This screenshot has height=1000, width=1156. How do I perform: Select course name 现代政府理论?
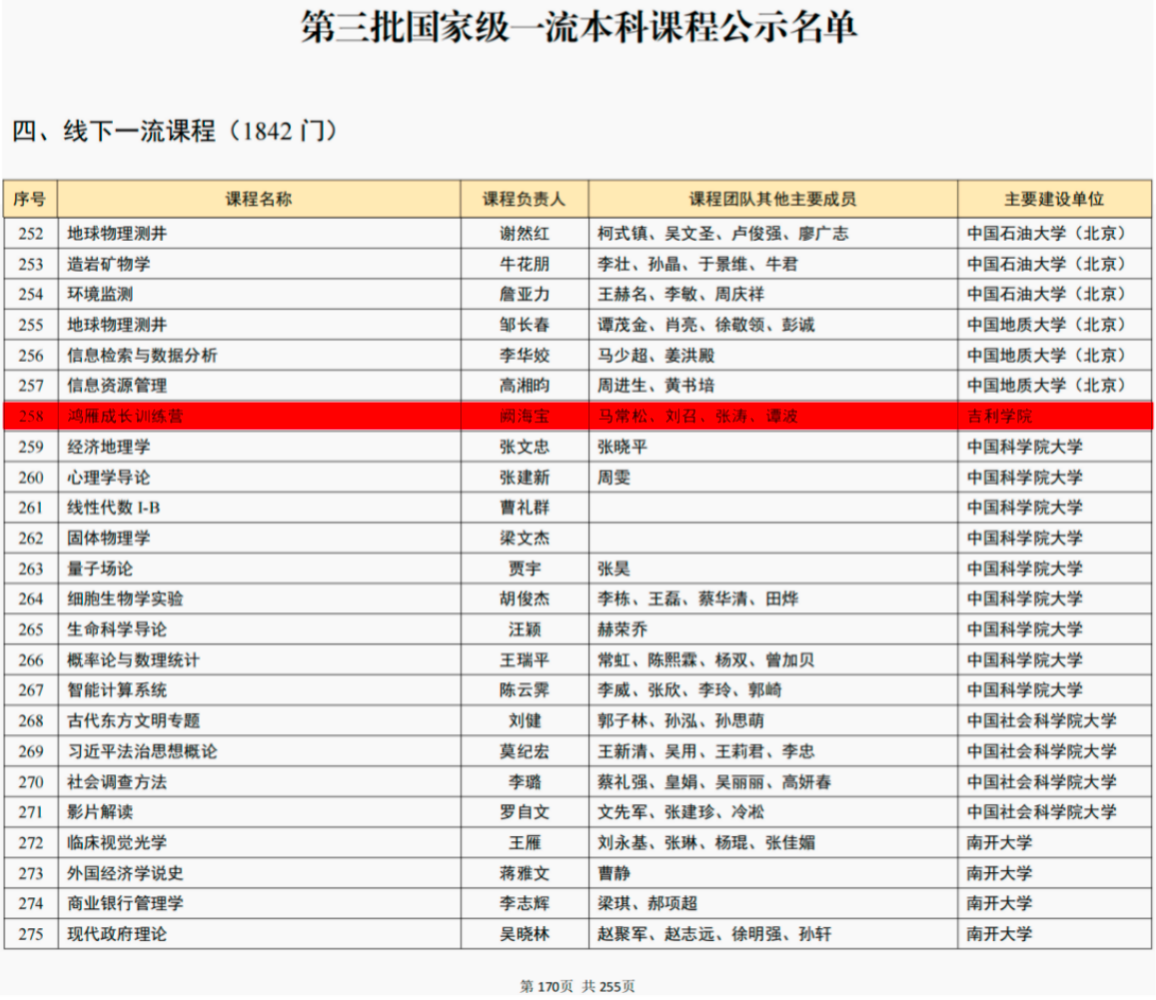117,934
